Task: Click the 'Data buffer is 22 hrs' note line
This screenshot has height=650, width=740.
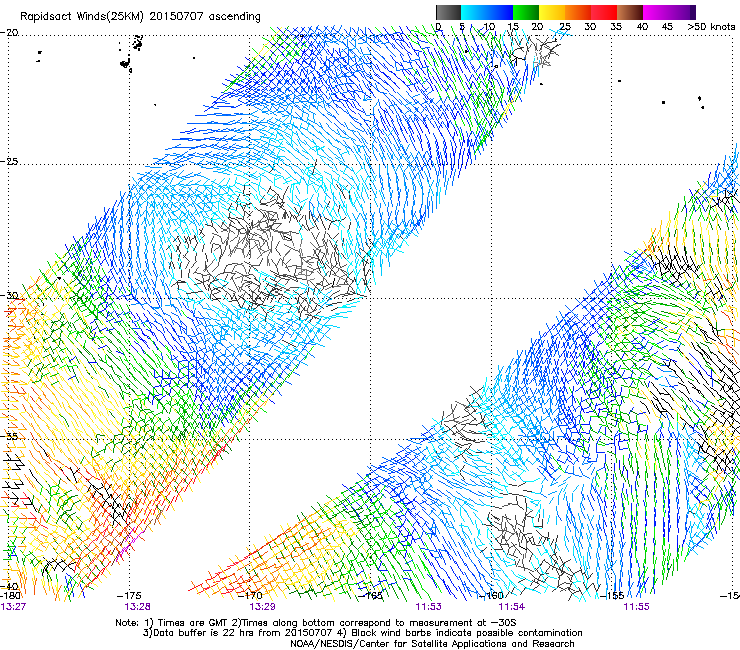Action: 362,633
